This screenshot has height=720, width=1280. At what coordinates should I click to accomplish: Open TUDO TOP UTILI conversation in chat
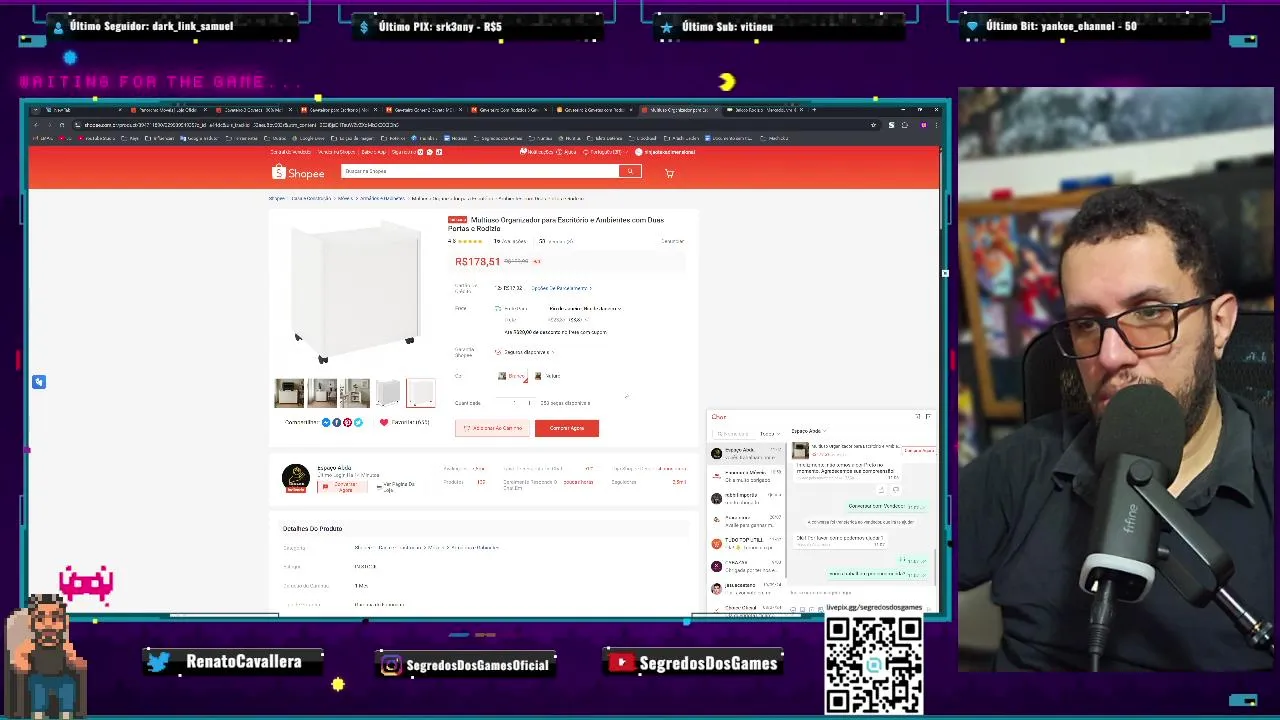(746, 543)
